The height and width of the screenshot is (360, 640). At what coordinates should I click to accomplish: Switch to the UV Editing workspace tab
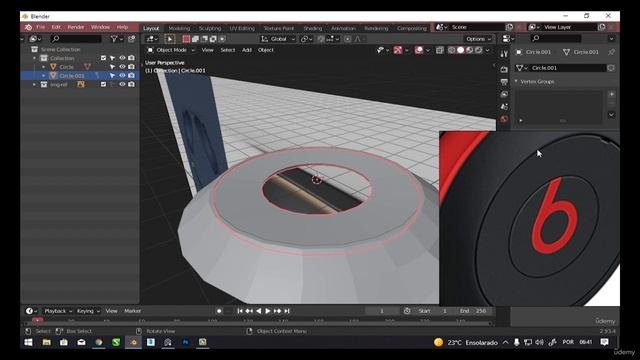click(x=242, y=28)
